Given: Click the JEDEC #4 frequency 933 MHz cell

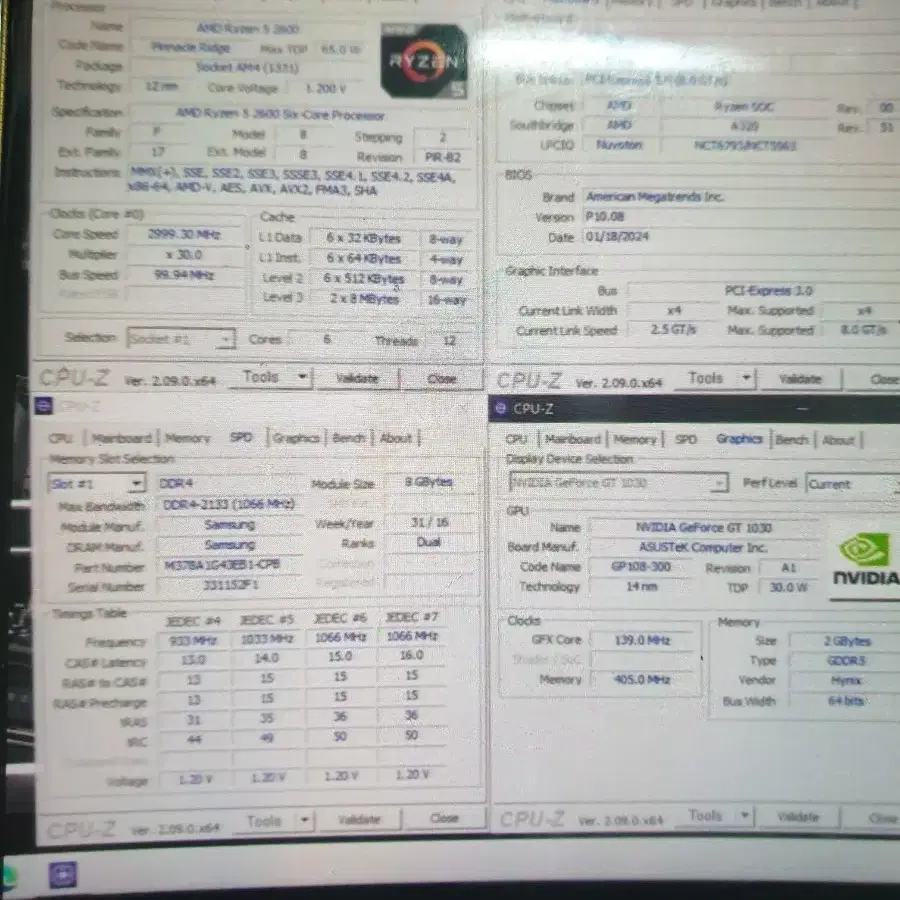Looking at the screenshot, I should tap(193, 640).
